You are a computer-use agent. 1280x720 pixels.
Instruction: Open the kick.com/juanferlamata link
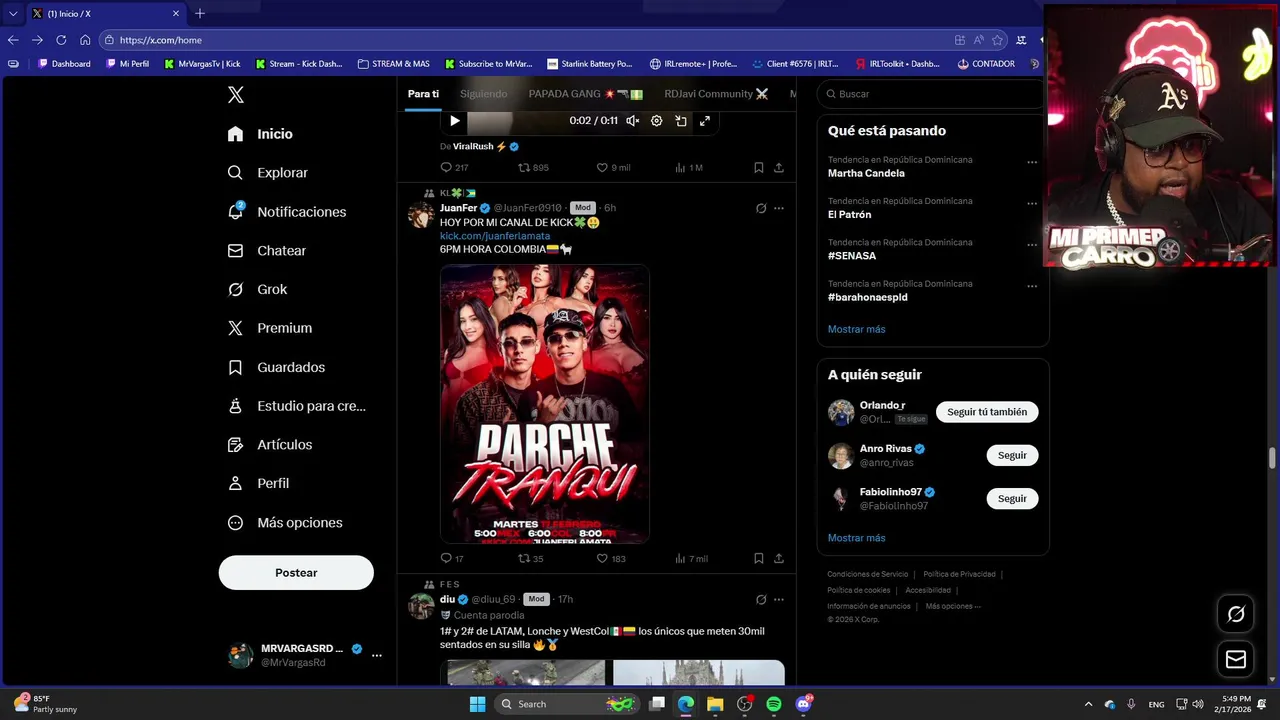[495, 236]
